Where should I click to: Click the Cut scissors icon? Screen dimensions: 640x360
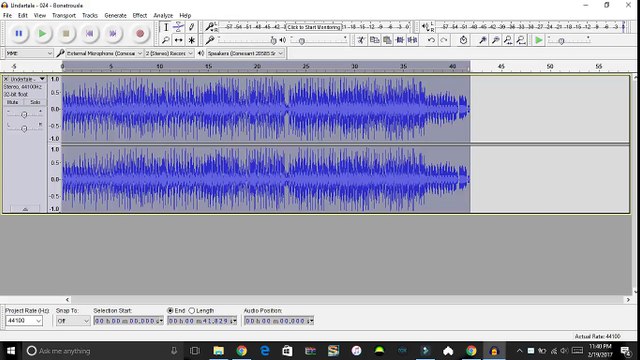click(x=361, y=40)
